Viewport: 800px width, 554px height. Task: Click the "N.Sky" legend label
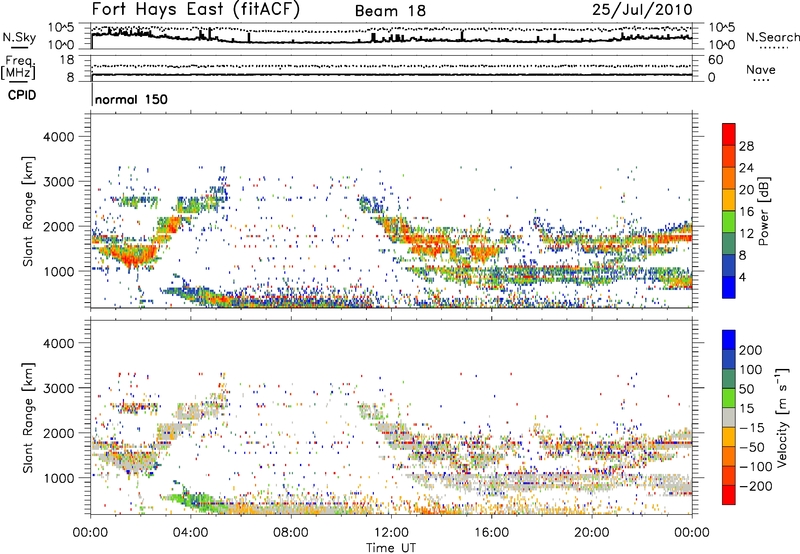[19, 37]
